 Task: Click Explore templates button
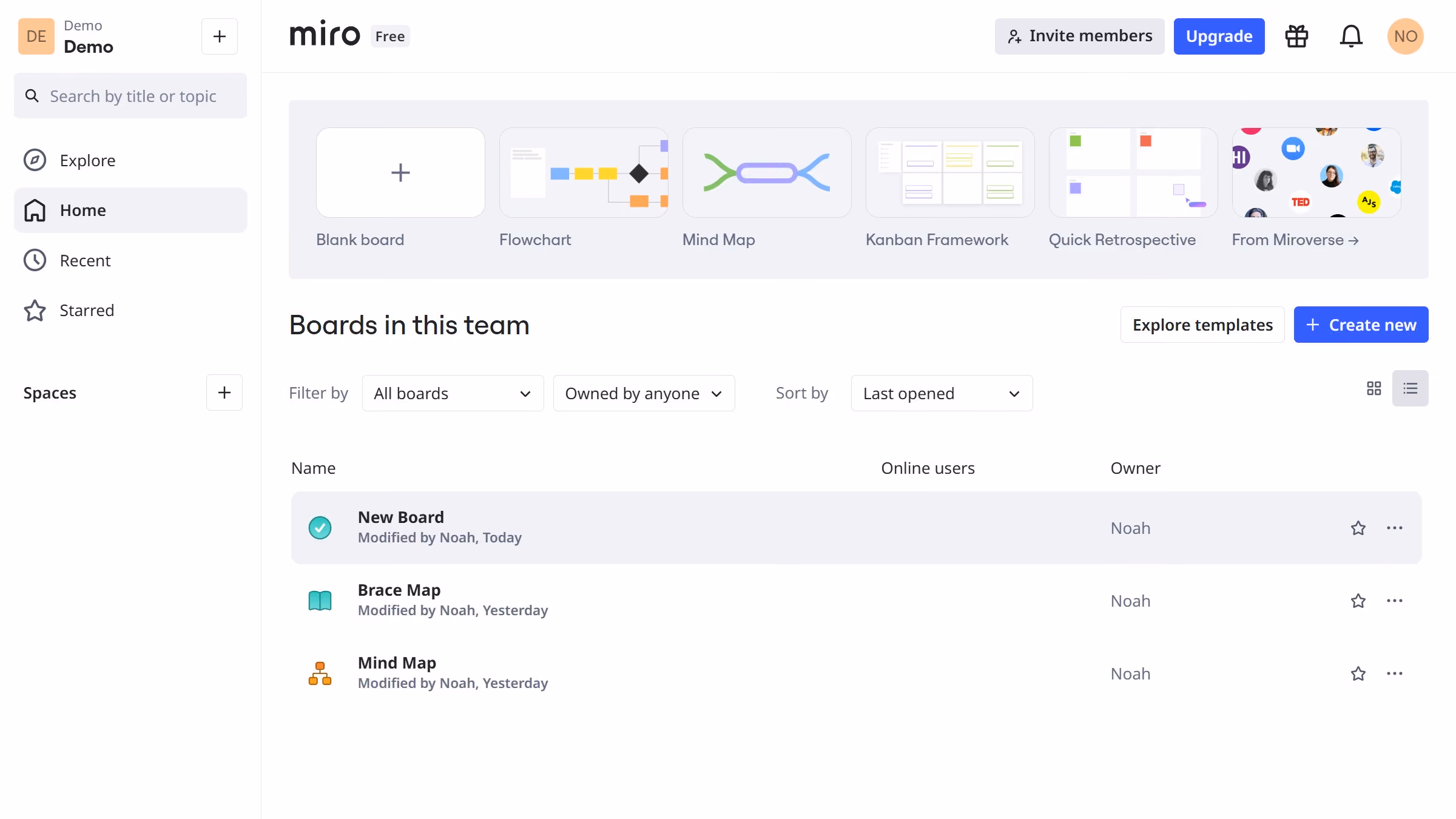coord(1202,325)
